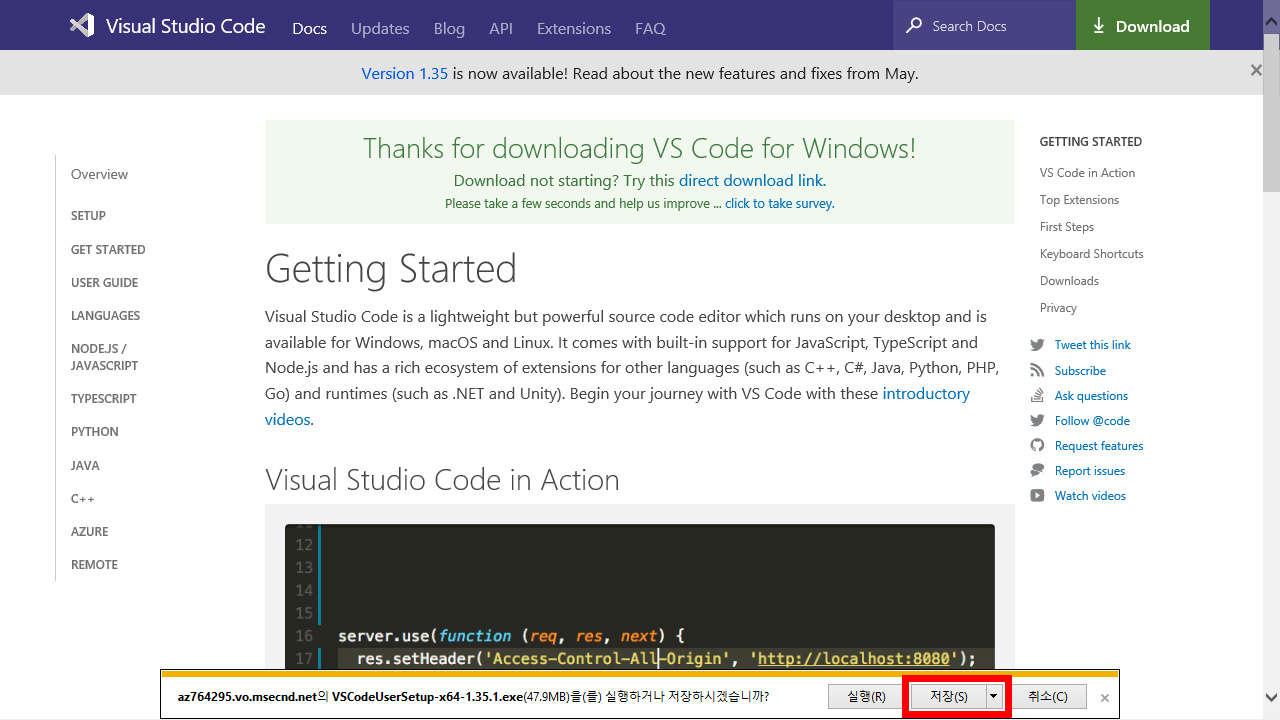Open the Docs menu item
1280x720 pixels.
coord(309,28)
